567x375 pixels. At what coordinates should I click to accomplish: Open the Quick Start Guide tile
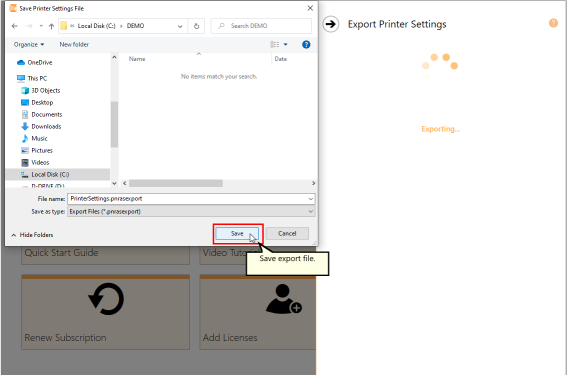106,255
